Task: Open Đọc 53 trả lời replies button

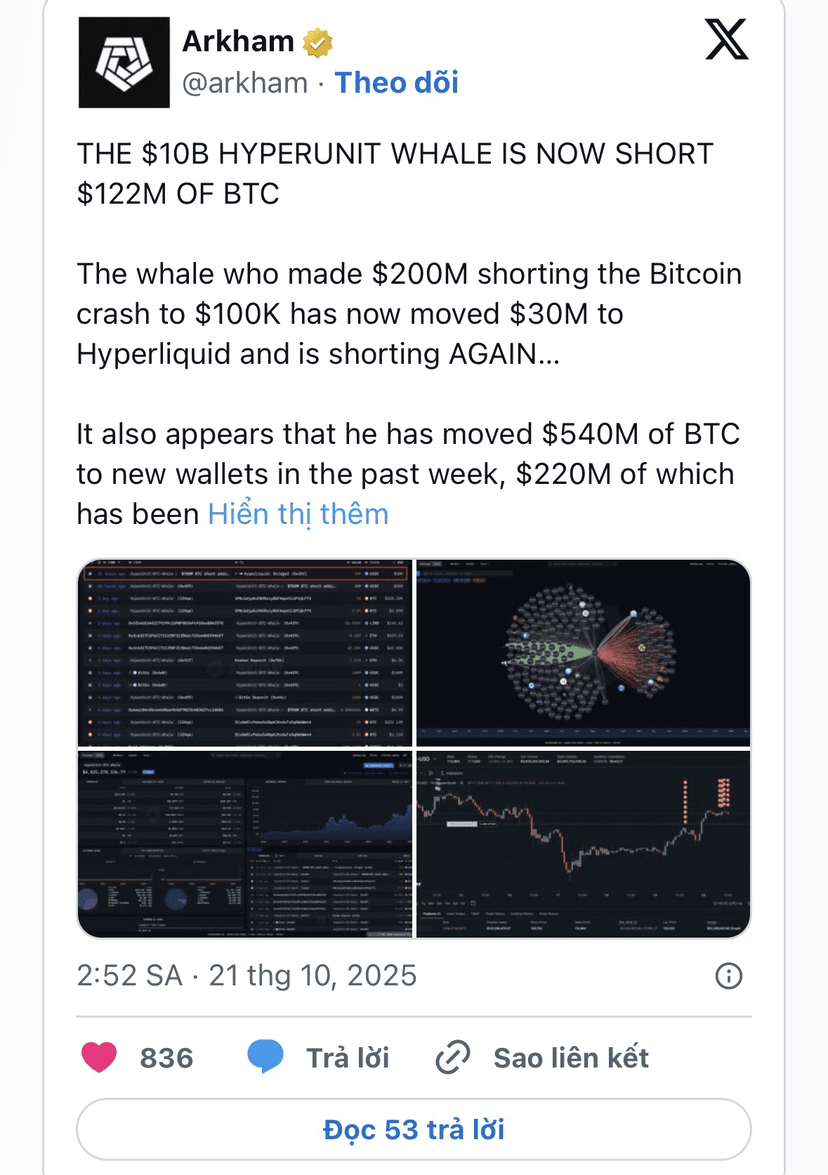Action: click(x=414, y=1129)
